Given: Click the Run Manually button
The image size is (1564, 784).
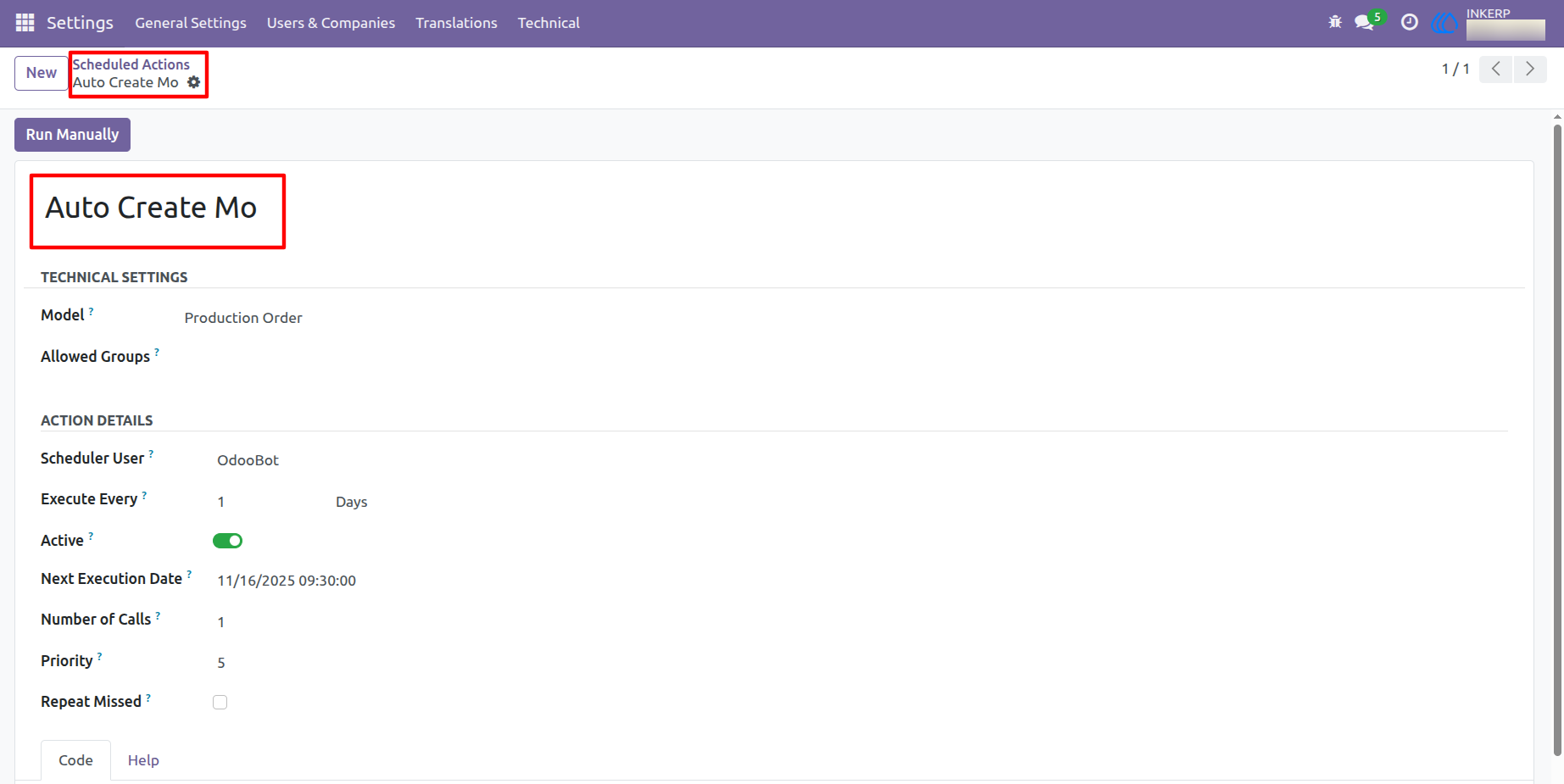Looking at the screenshot, I should click(72, 135).
